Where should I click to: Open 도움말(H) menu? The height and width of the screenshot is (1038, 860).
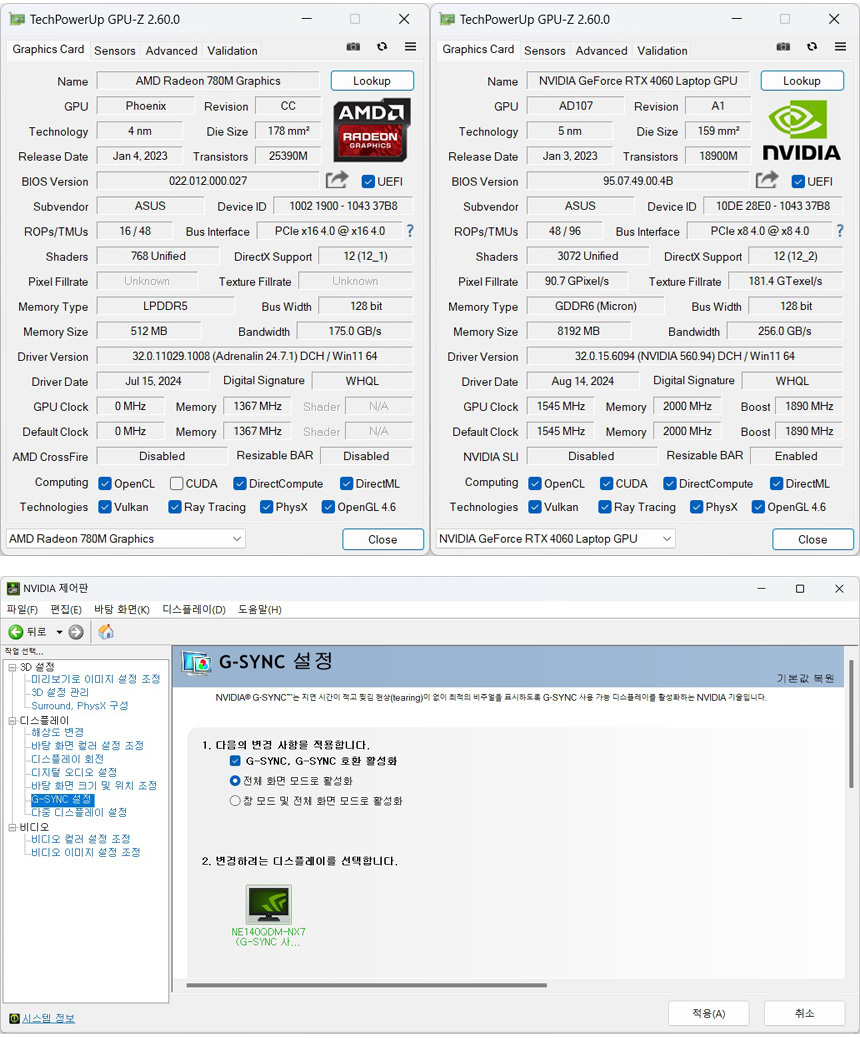click(x=260, y=609)
